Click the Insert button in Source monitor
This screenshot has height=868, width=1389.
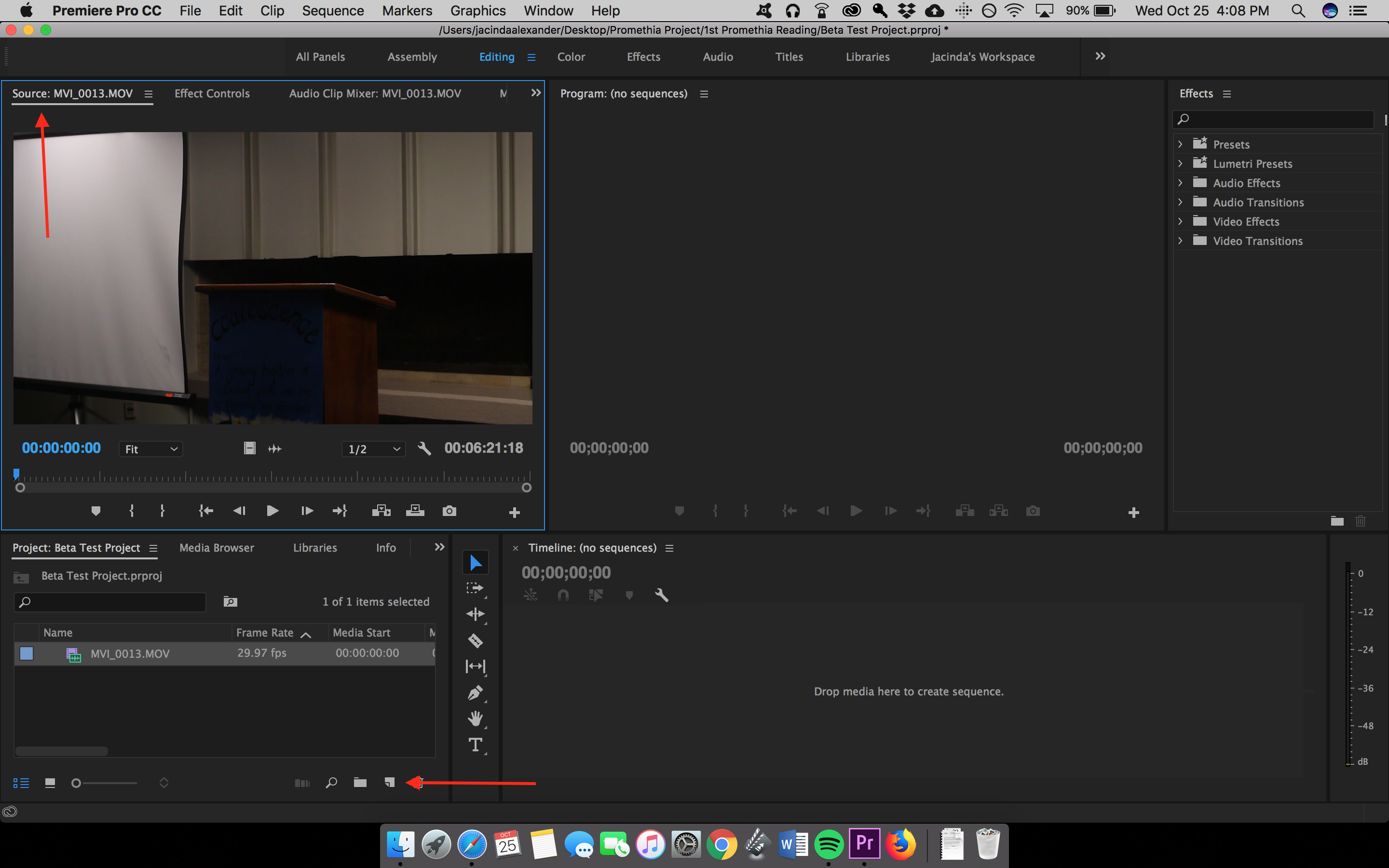pos(381,511)
